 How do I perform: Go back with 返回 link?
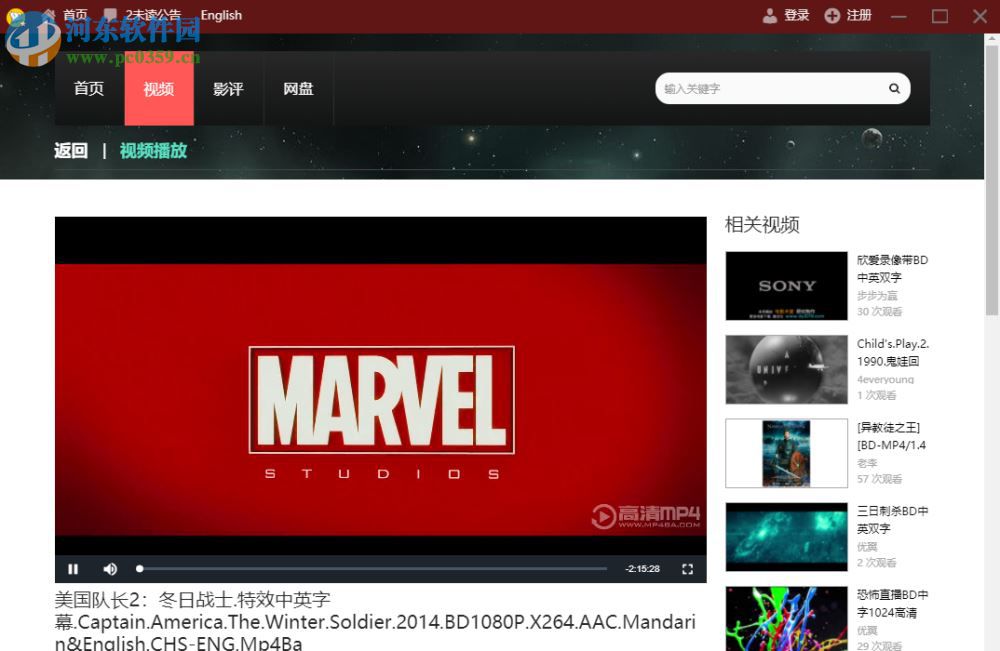point(71,150)
